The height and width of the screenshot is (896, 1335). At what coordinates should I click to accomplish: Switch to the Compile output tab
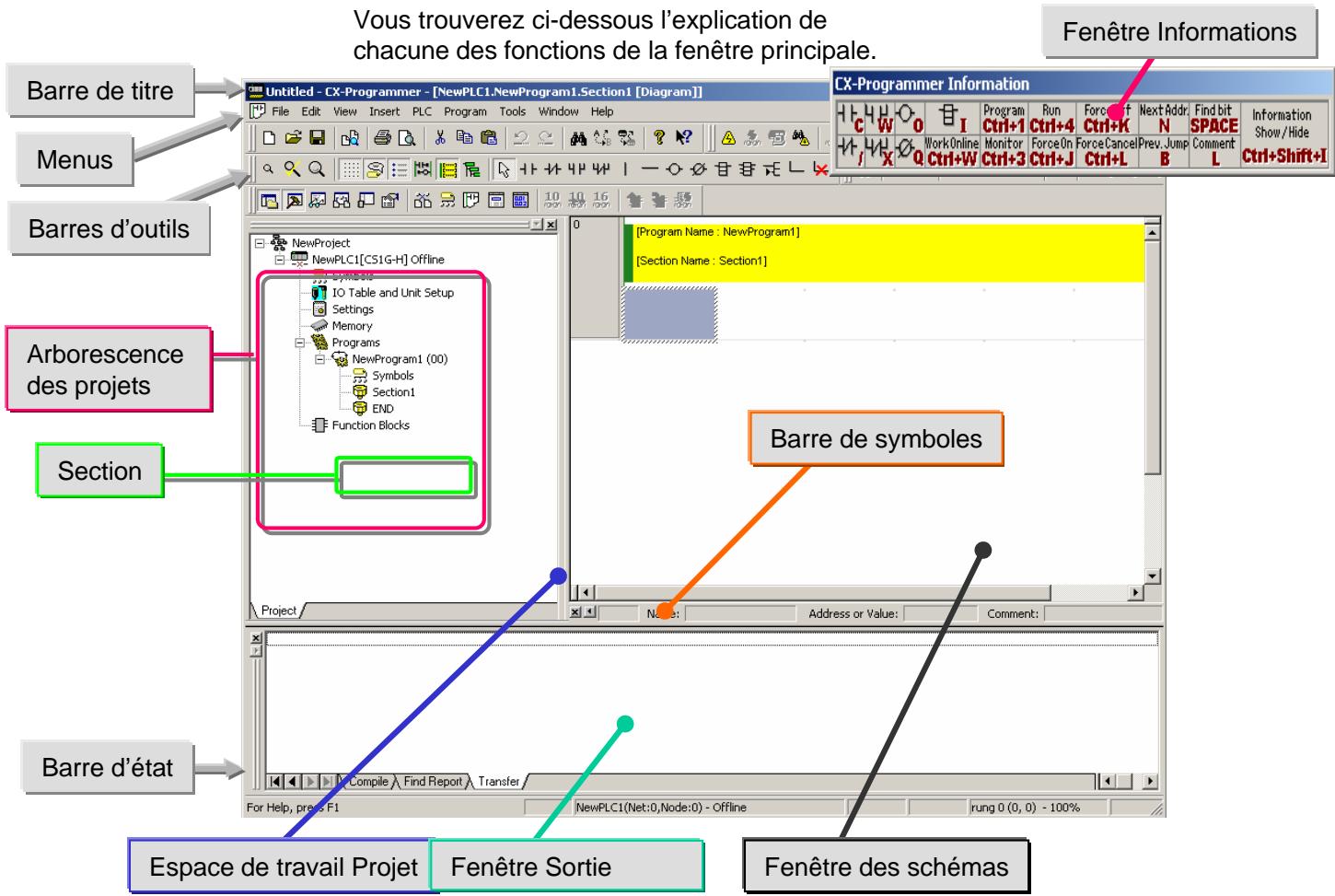(368, 782)
